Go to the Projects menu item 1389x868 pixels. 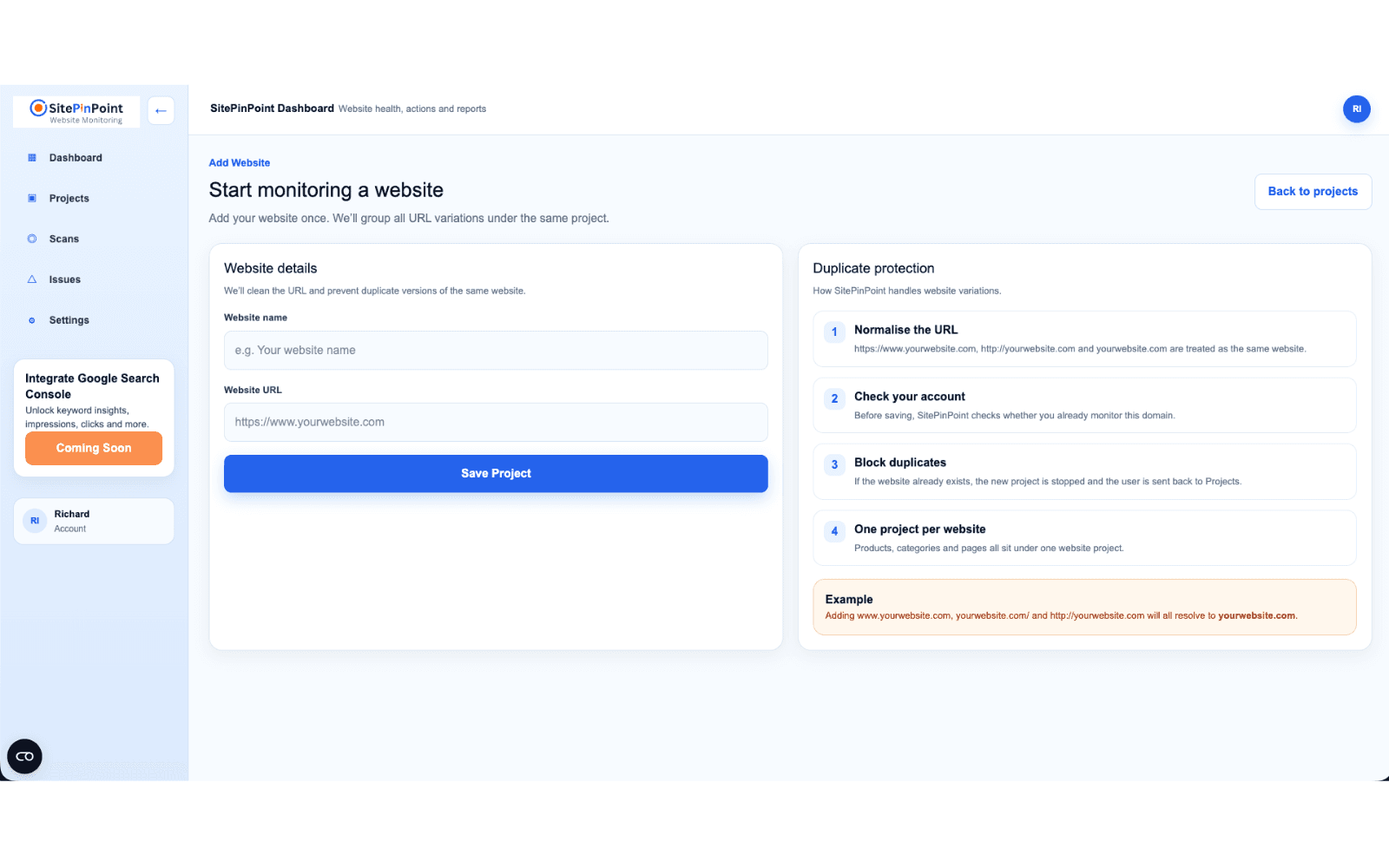94,199
